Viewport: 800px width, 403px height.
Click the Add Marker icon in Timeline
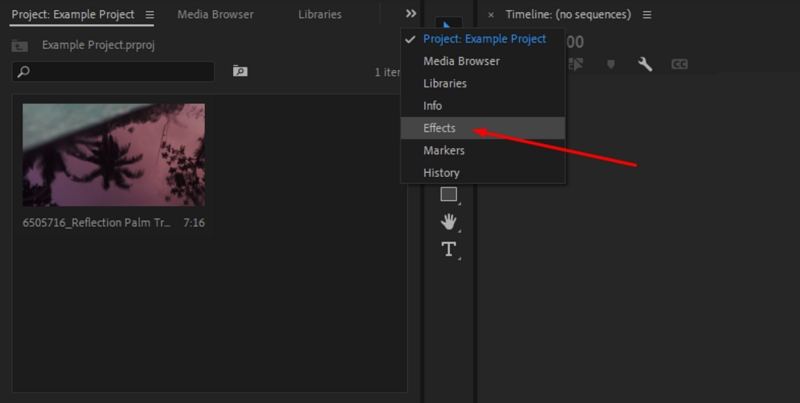click(x=611, y=64)
